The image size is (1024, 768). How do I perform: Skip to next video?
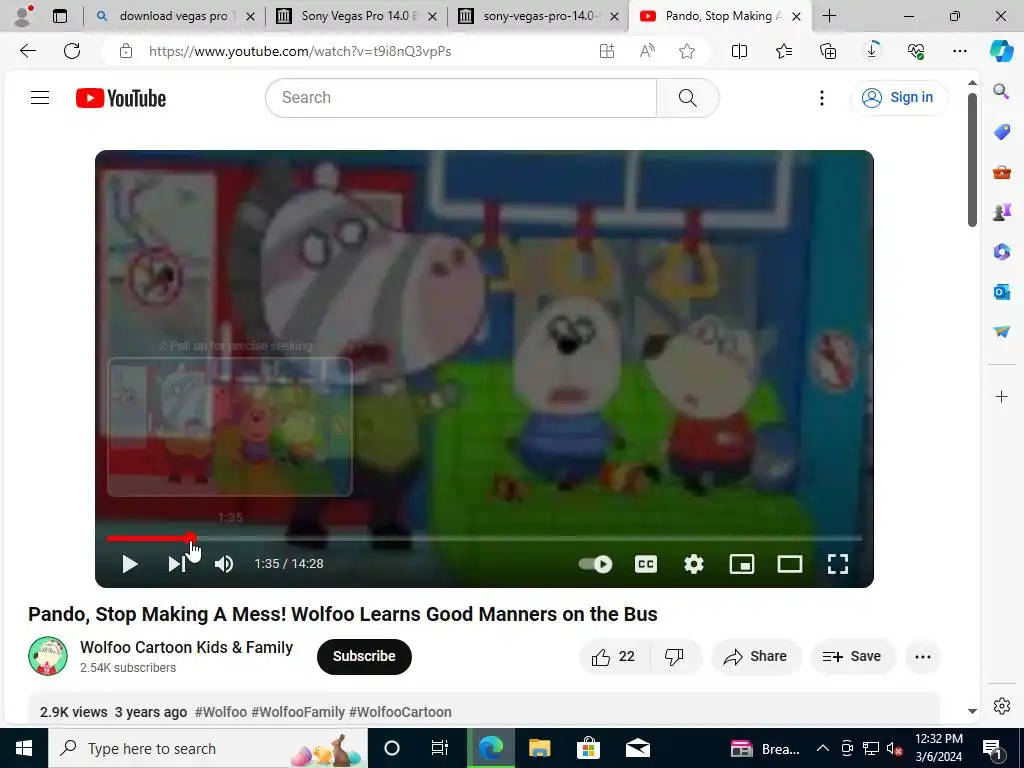tap(176, 564)
